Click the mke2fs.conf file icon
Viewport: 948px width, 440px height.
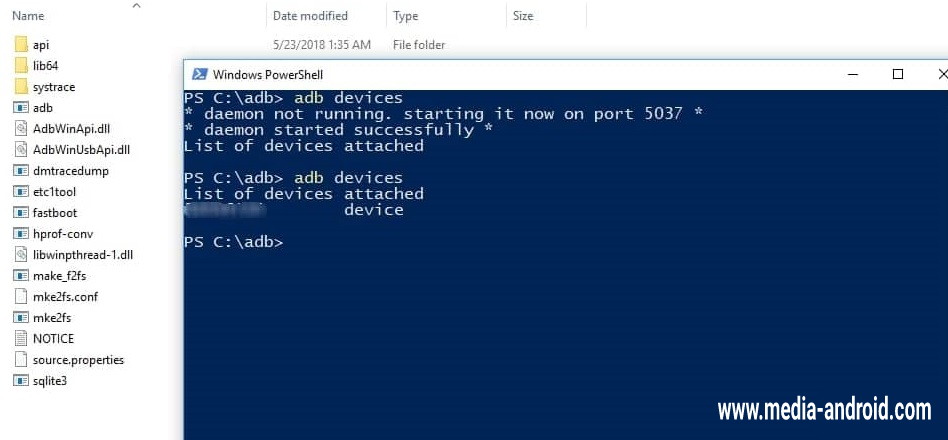(x=21, y=297)
